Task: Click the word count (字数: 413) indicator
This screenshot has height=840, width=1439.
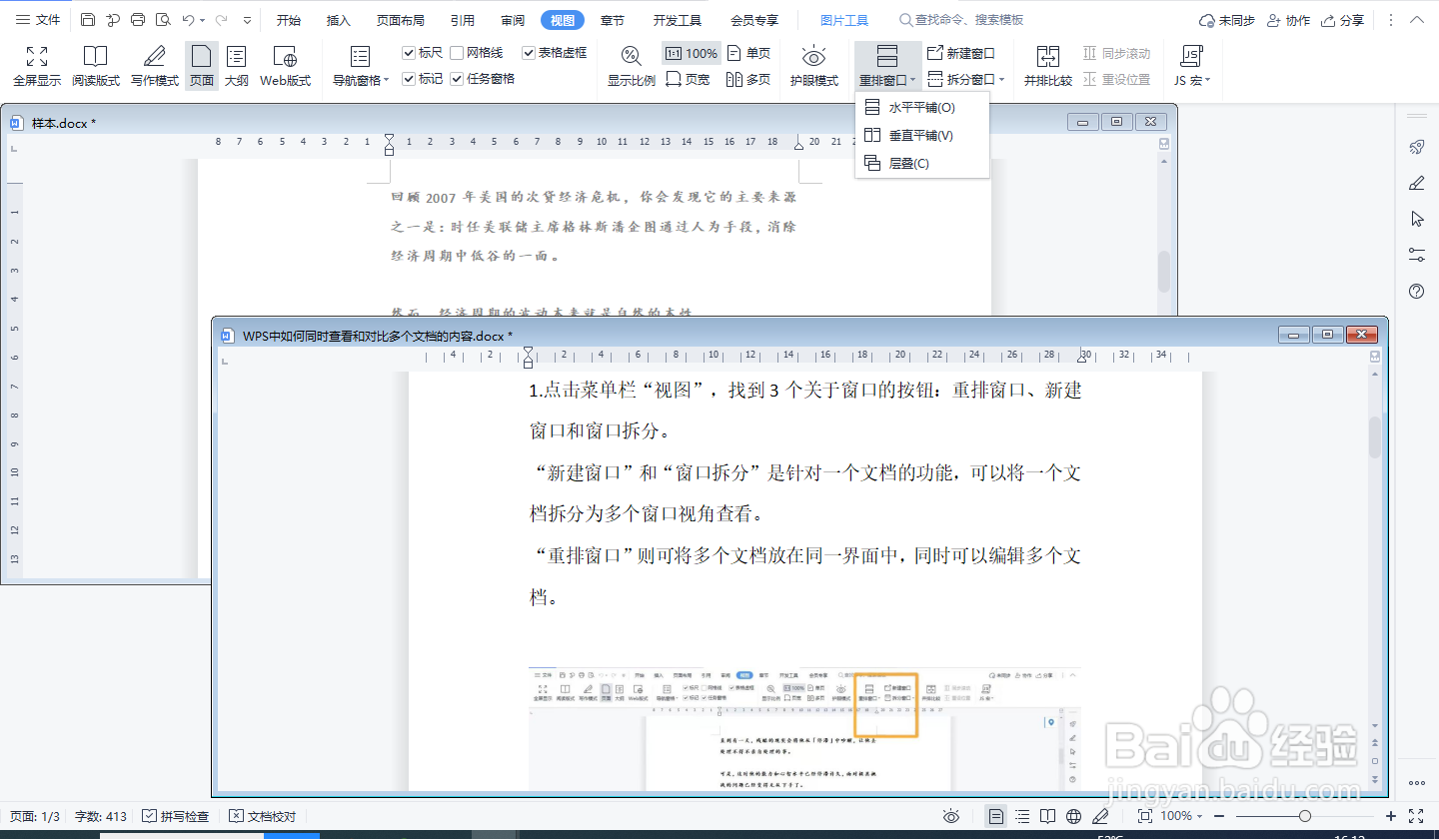Action: coord(101,816)
